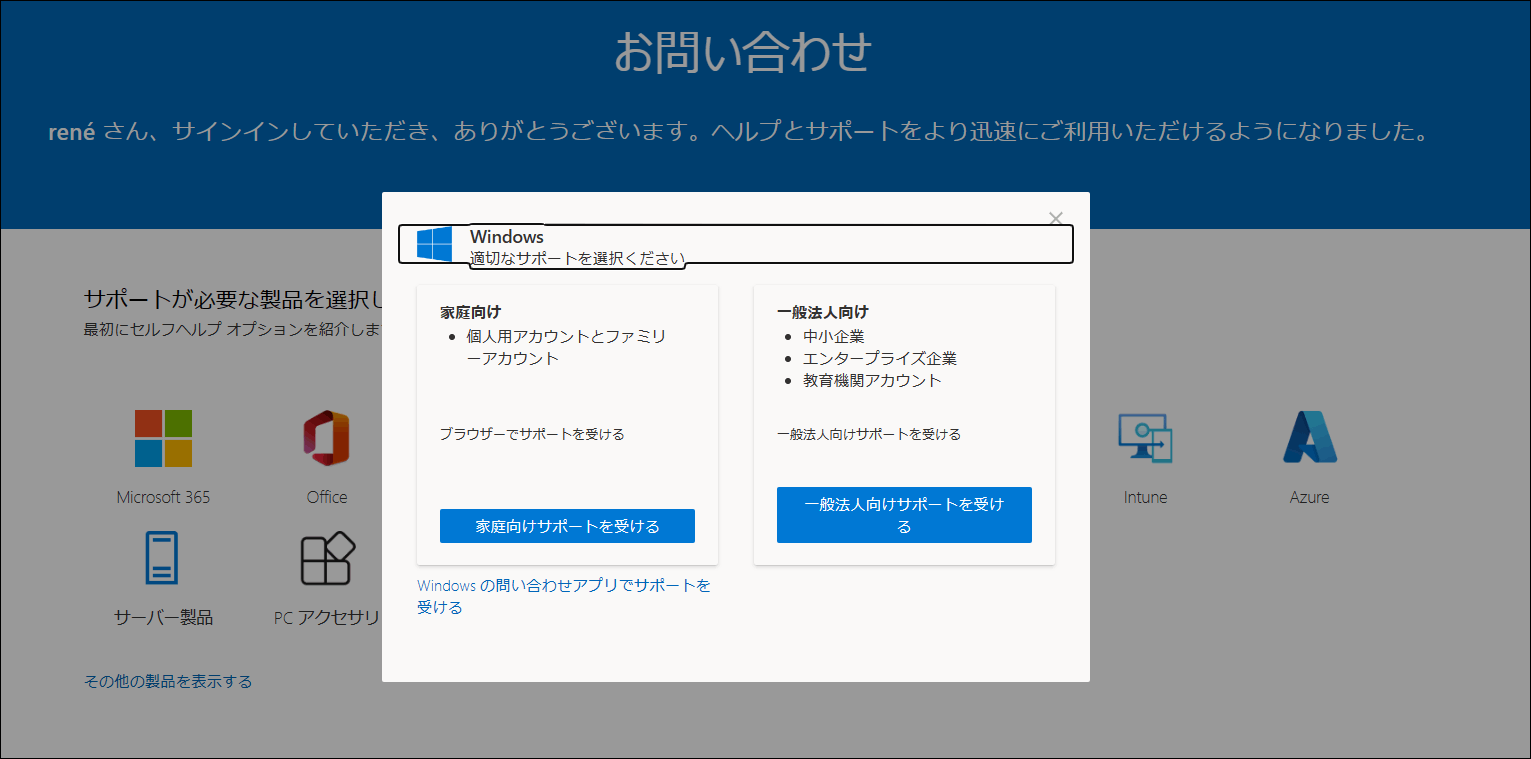Close the Windows support dialog with X
This screenshot has width=1531, height=759.
(x=1055, y=218)
